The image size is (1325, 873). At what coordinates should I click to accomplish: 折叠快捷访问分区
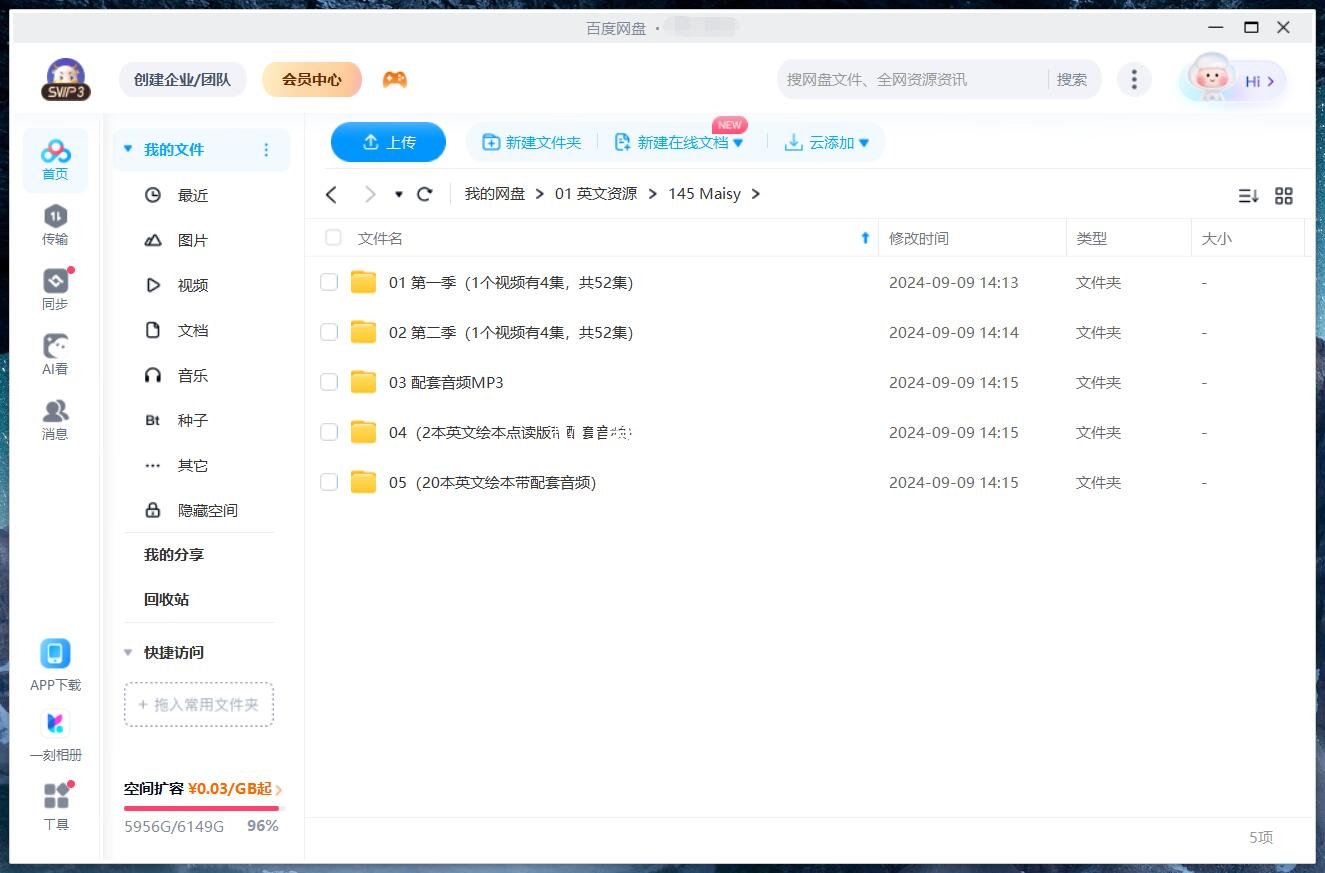(x=127, y=652)
